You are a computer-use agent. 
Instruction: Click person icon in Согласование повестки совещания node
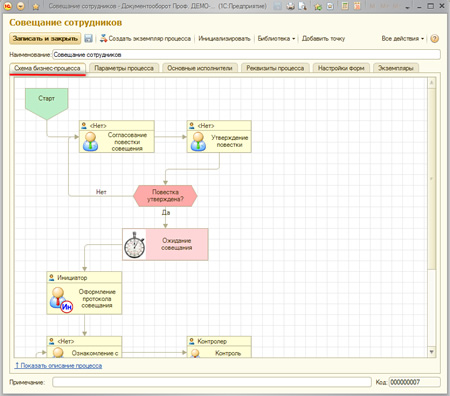(90, 142)
